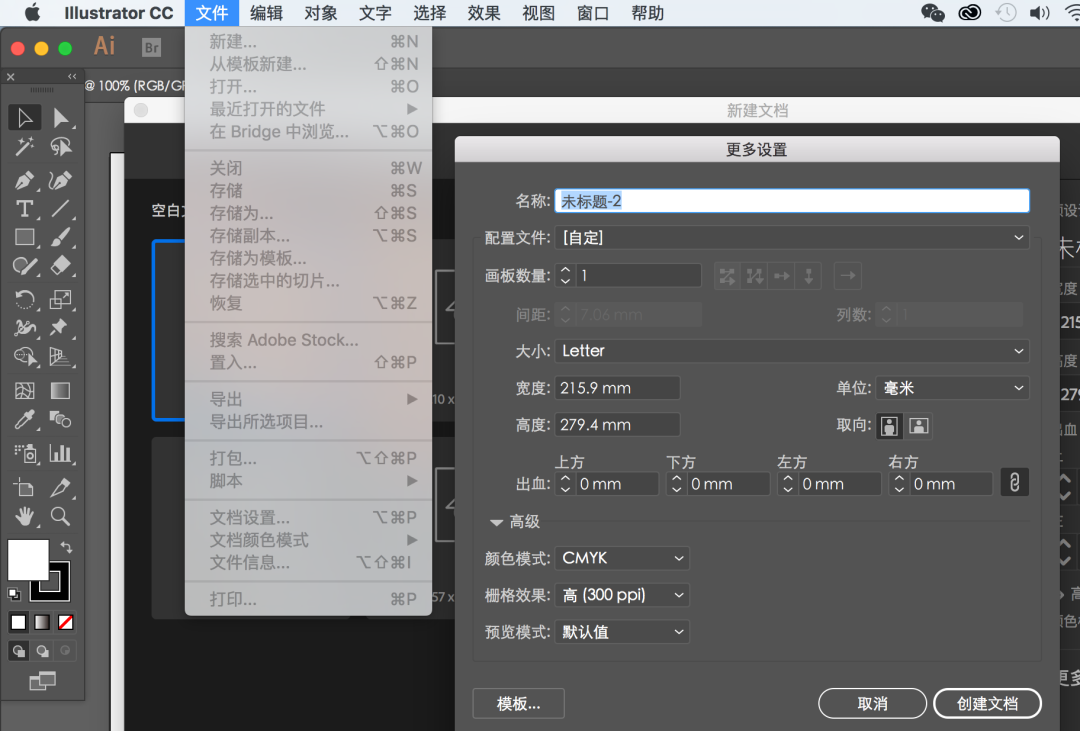The width and height of the screenshot is (1080, 731).
Task: Select the Lasso tool
Action: (x=61, y=146)
